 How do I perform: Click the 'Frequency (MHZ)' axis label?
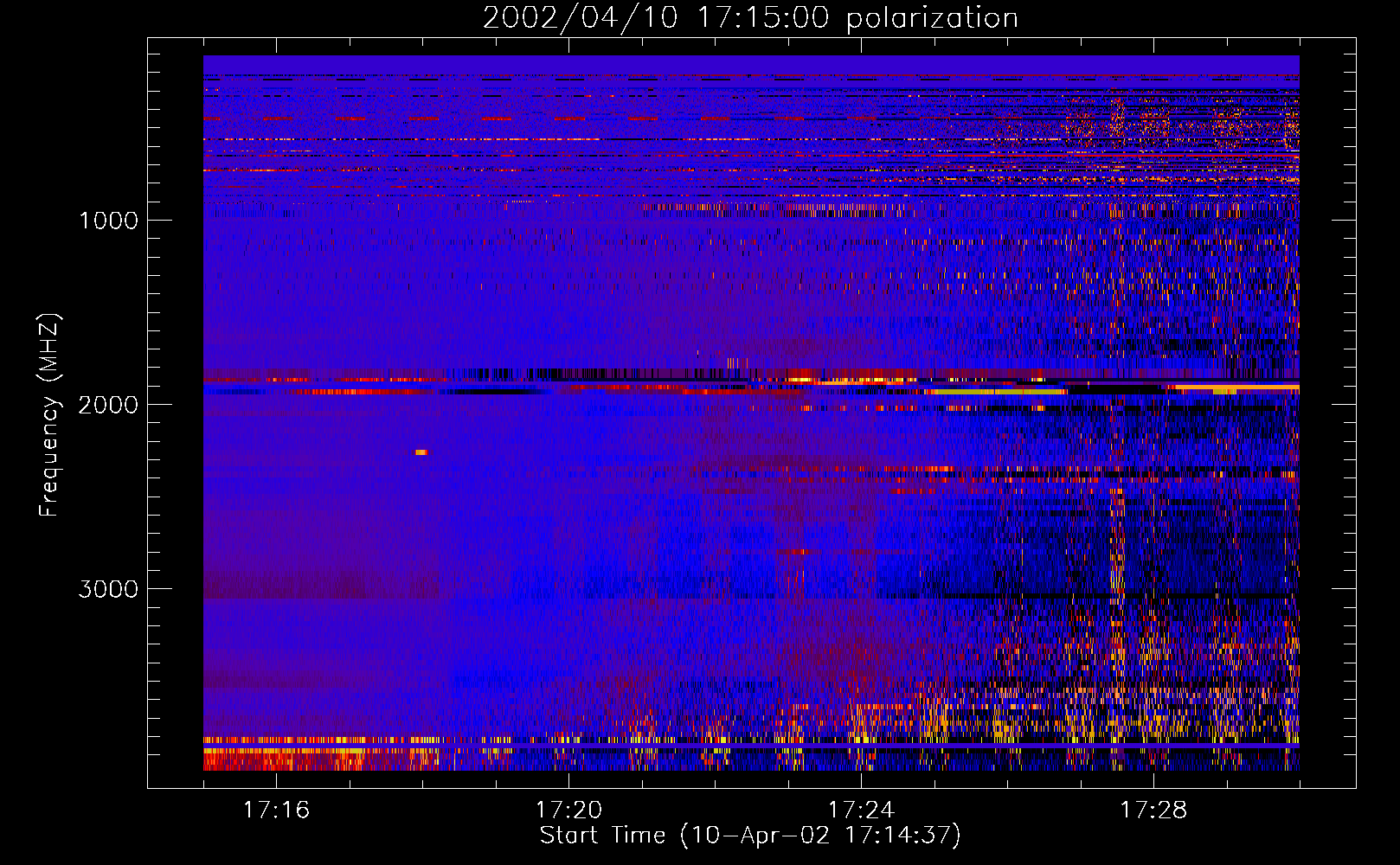coord(49,415)
